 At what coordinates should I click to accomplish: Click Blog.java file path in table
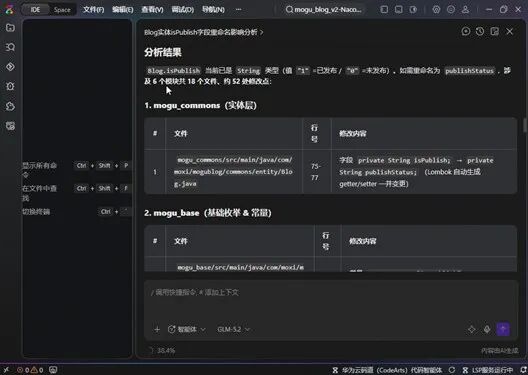pos(233,172)
